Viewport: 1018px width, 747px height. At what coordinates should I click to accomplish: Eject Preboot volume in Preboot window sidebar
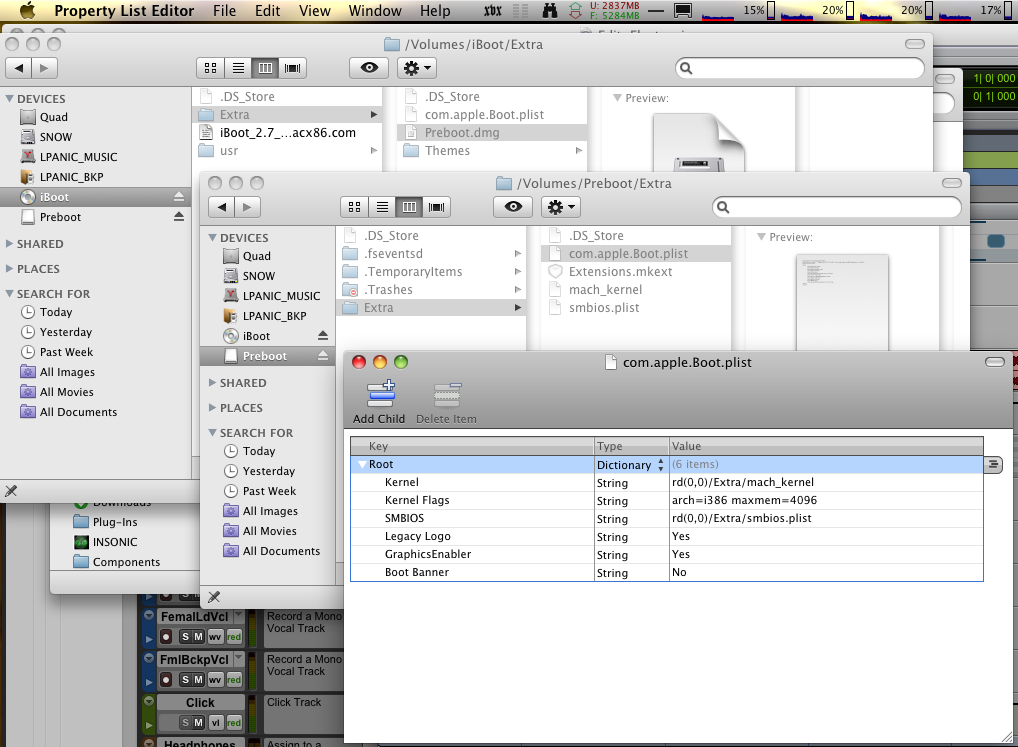pos(323,356)
